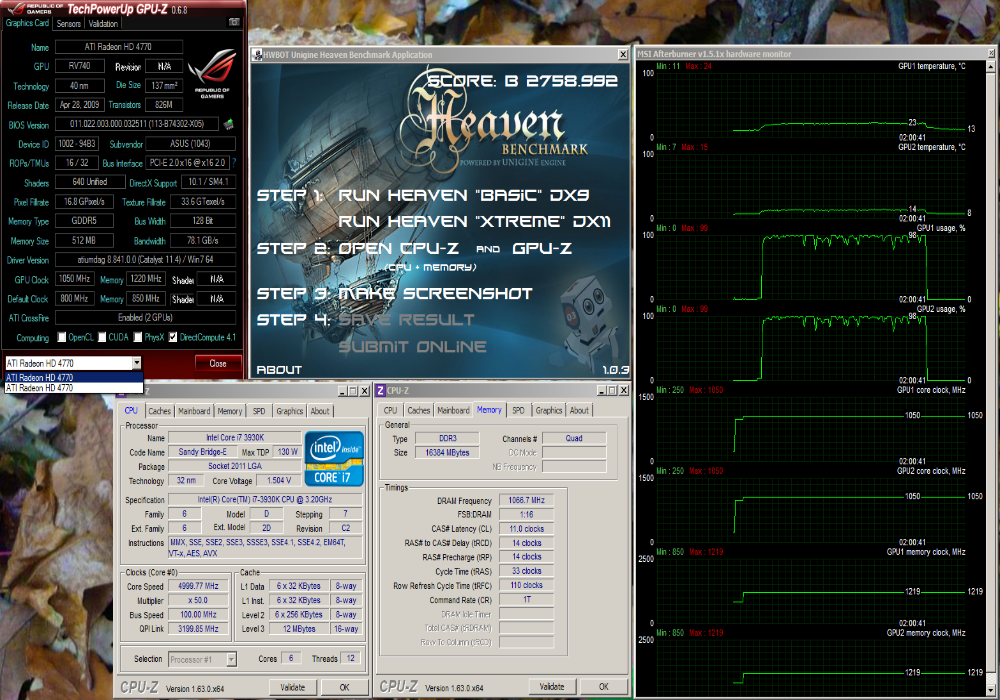This screenshot has width=1000, height=700.
Task: Click the BIOS save chip icon in GPU-Z
Action: pyautogui.click(x=228, y=124)
